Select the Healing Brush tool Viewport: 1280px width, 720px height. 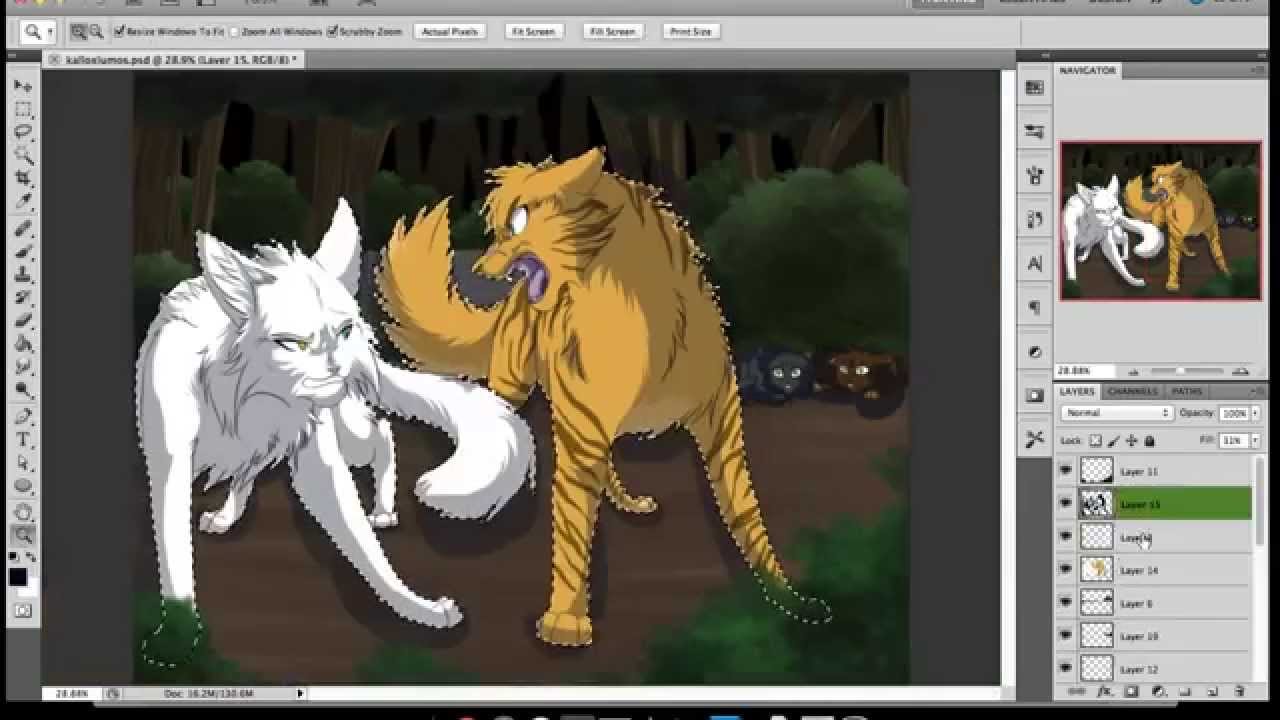click(x=23, y=229)
